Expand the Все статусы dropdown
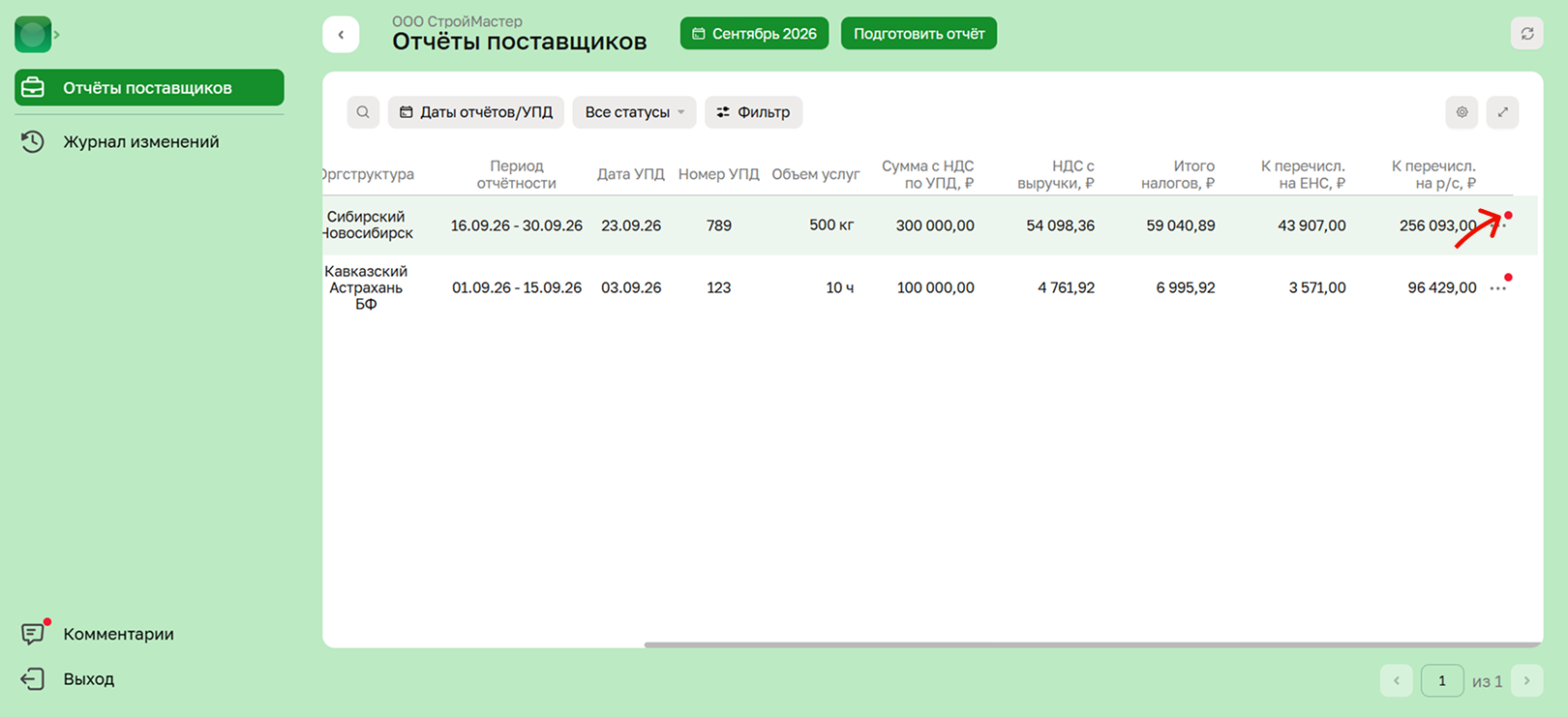 click(x=634, y=112)
